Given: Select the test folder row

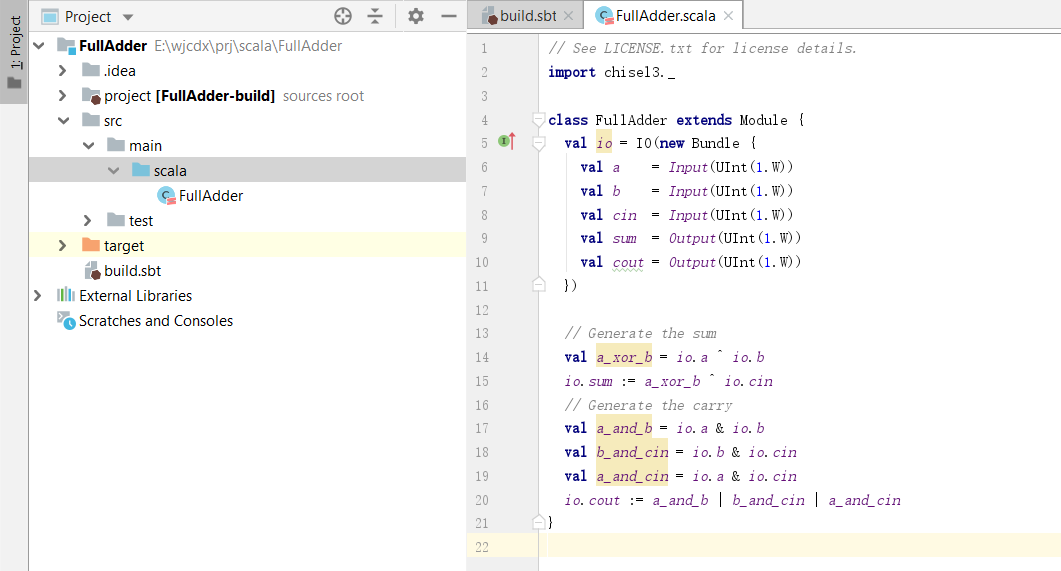Looking at the screenshot, I should (248, 221).
